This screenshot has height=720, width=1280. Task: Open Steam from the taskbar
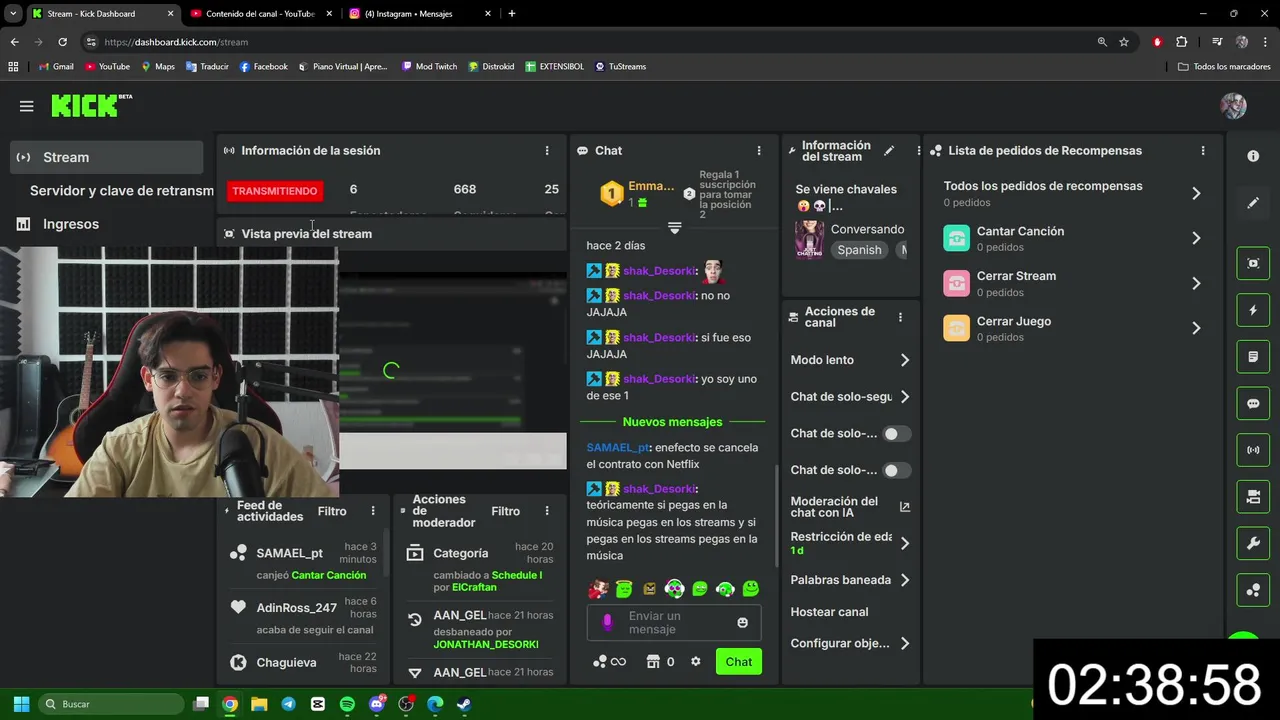pos(464,704)
